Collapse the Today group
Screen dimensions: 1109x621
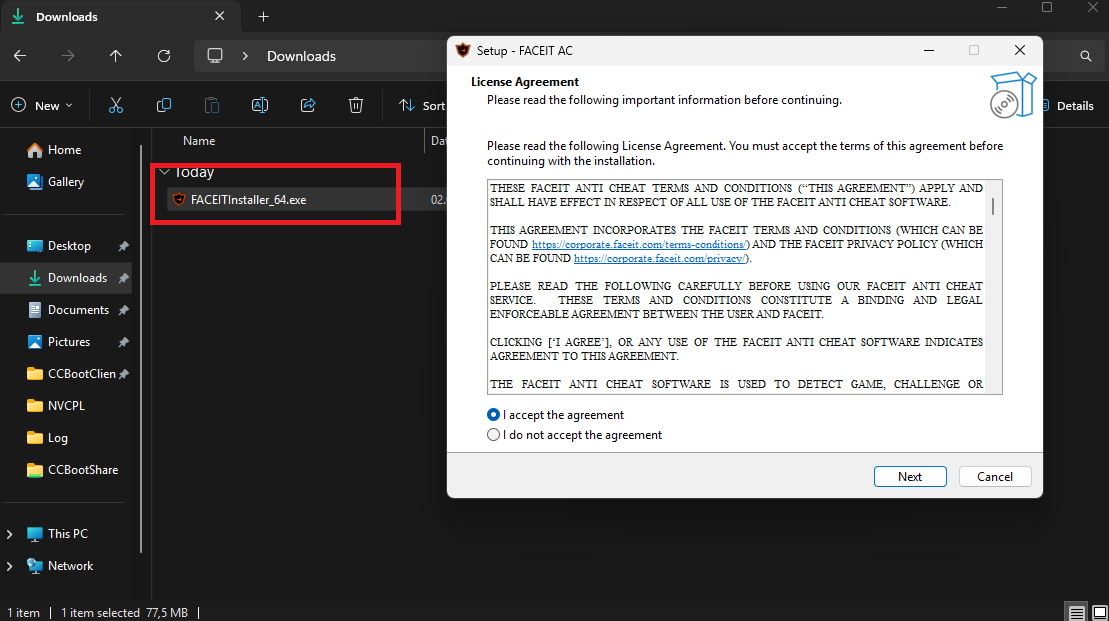click(164, 172)
